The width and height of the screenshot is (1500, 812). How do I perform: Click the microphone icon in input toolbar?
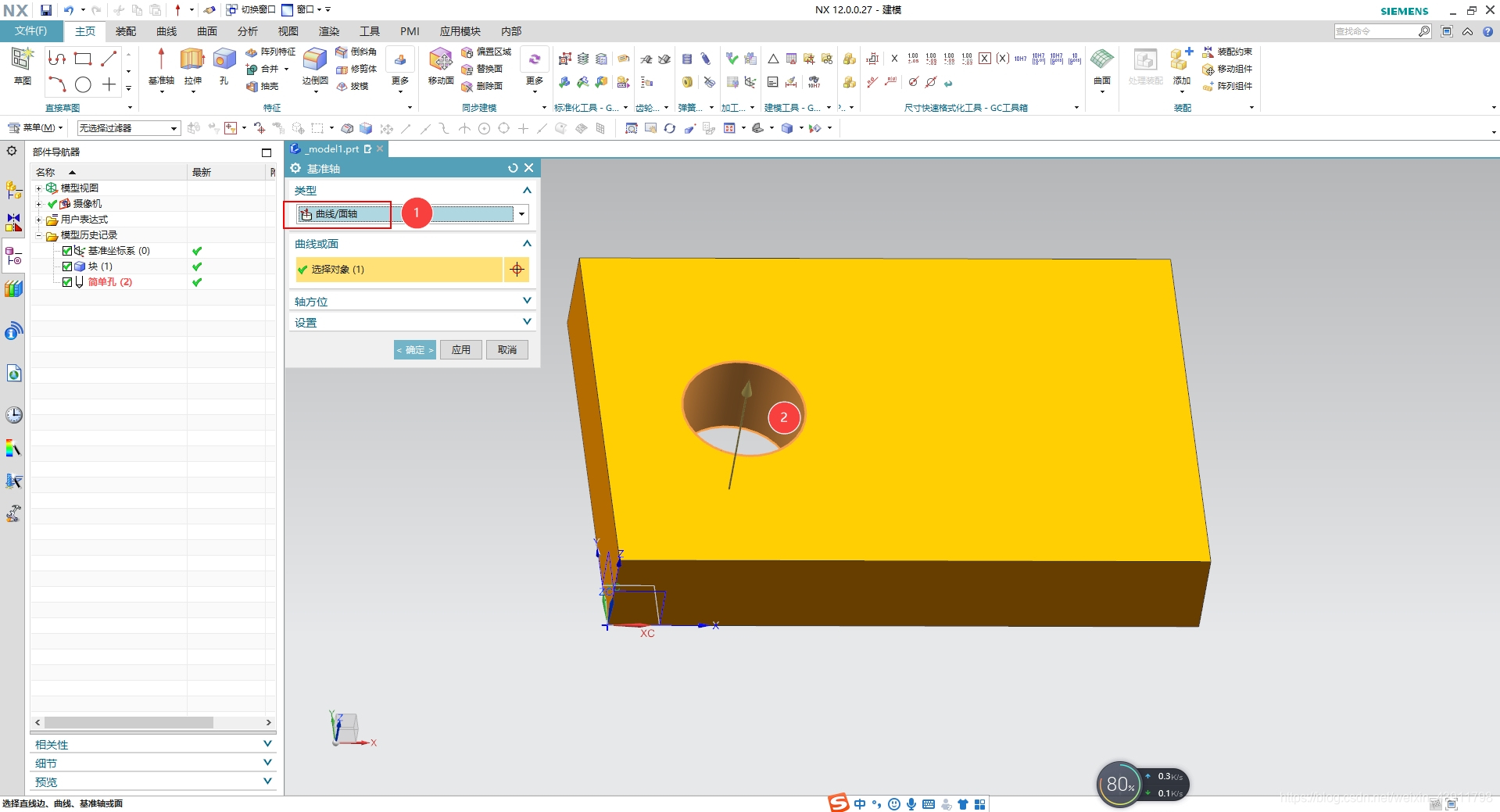pos(911,804)
